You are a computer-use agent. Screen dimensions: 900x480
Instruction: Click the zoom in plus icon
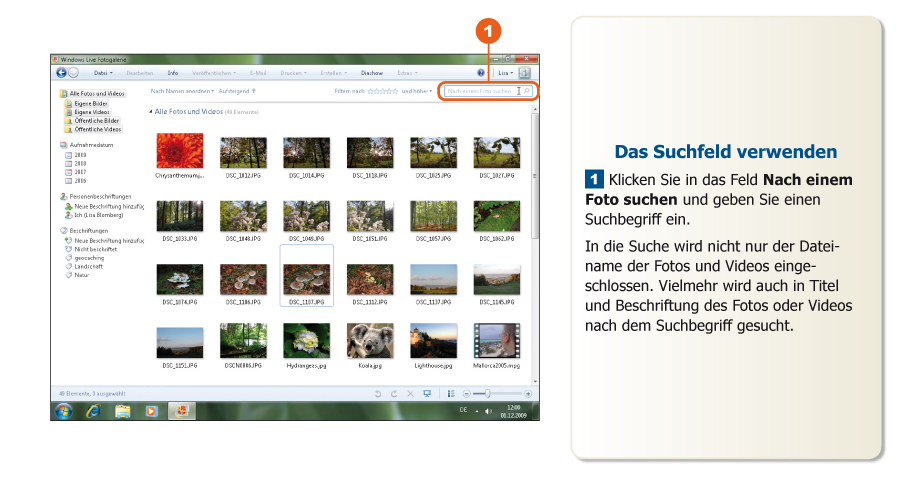point(528,394)
